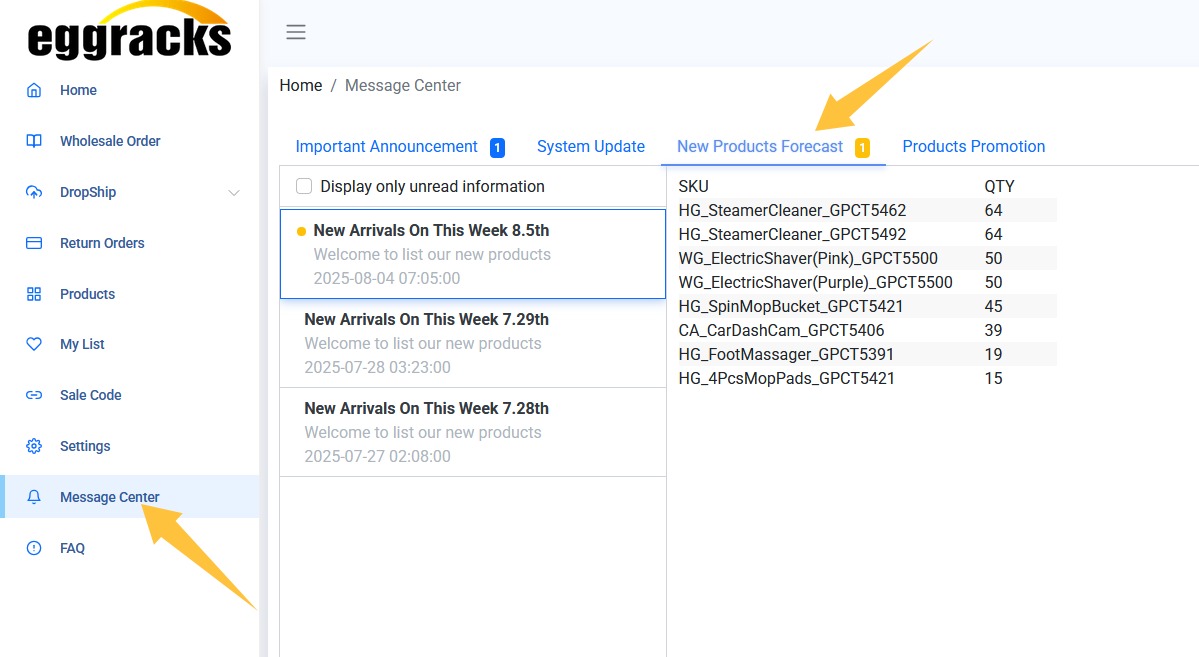Click the DropShip cloud upload icon

[34, 192]
